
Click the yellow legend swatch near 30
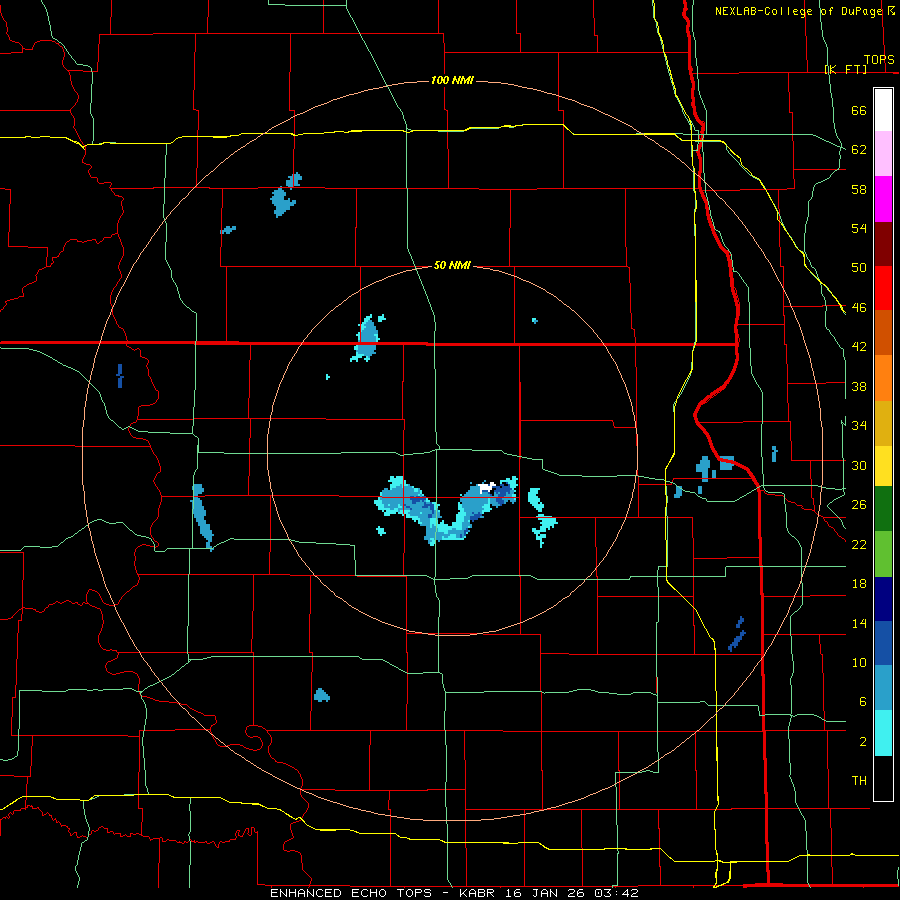883,465
